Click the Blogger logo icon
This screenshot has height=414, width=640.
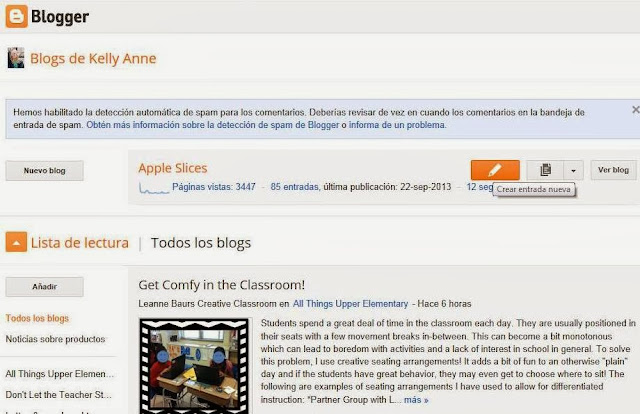coord(17,16)
